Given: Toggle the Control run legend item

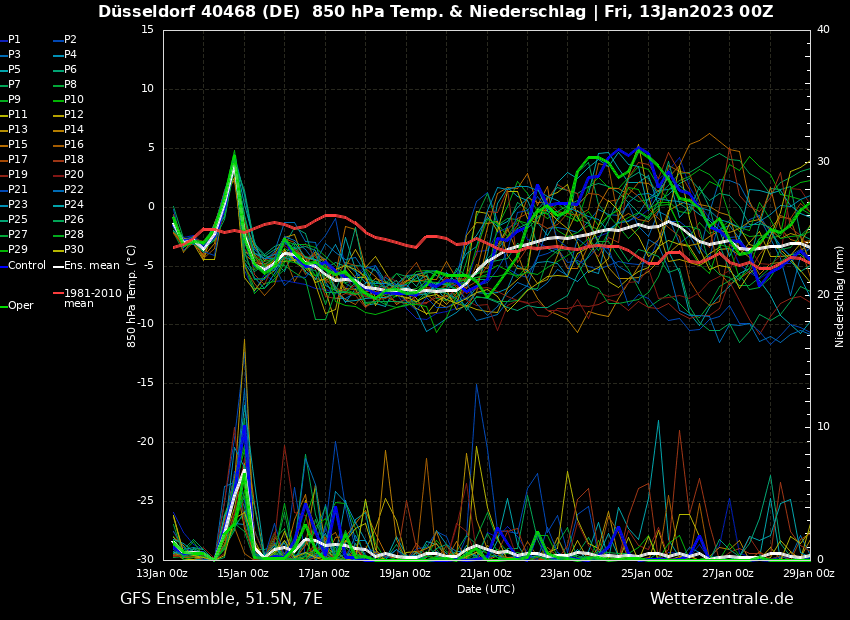Looking at the screenshot, I should [26, 265].
